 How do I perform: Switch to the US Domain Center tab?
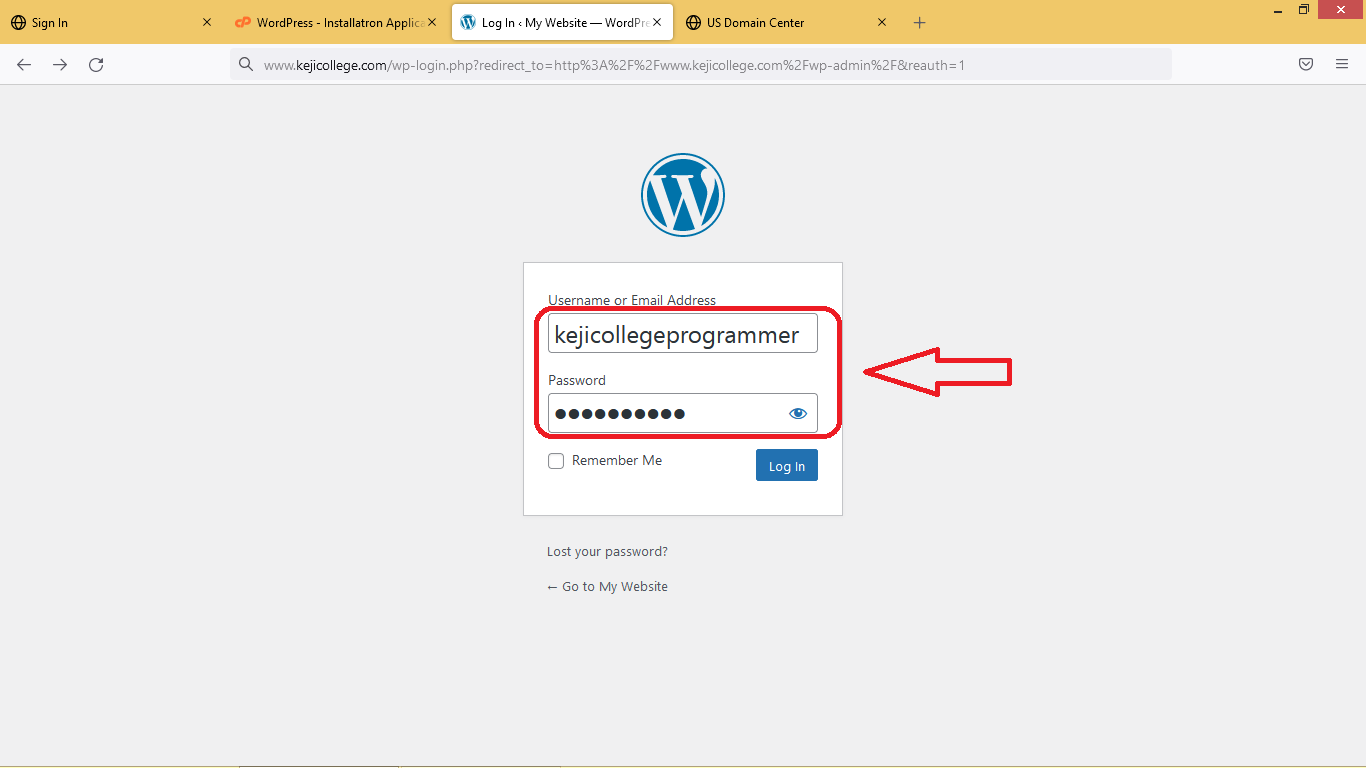click(x=785, y=22)
